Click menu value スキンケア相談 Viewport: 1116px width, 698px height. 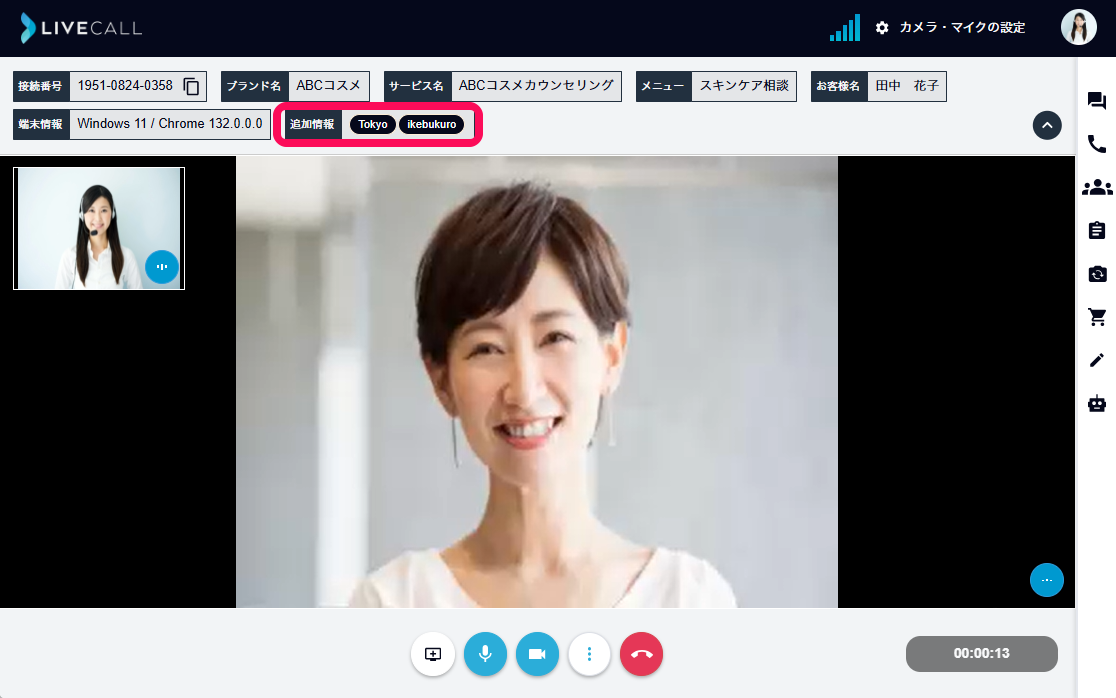click(744, 85)
